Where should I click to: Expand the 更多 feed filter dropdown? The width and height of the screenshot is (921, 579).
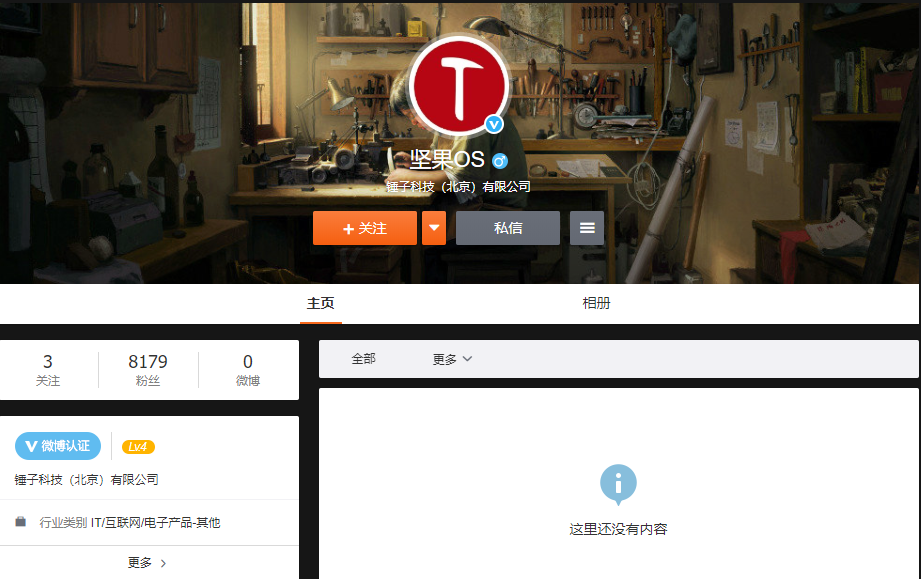coord(452,359)
